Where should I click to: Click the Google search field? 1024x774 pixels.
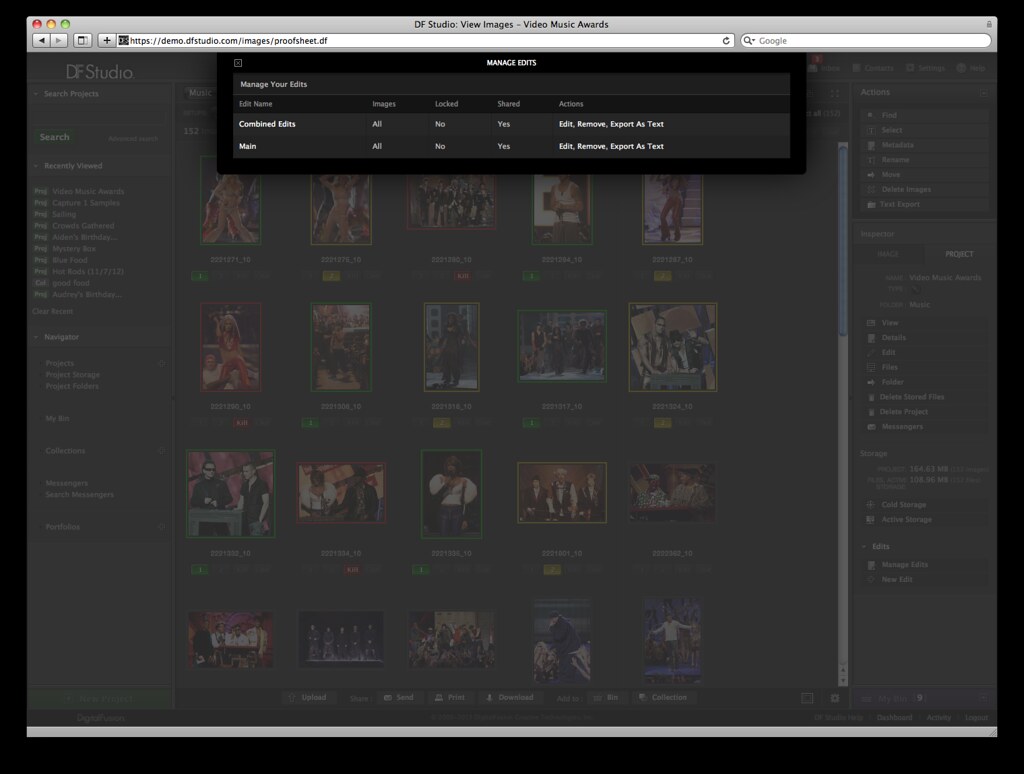[x=865, y=40]
